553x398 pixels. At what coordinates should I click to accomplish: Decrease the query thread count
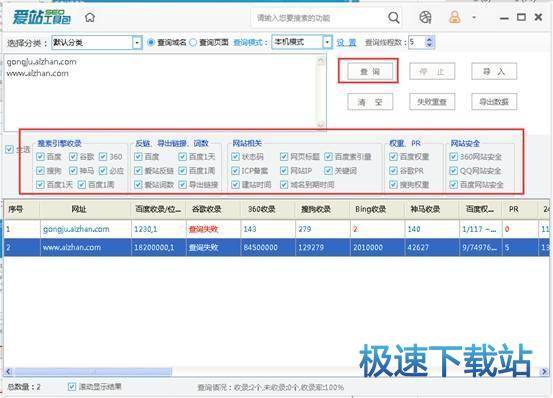click(429, 45)
